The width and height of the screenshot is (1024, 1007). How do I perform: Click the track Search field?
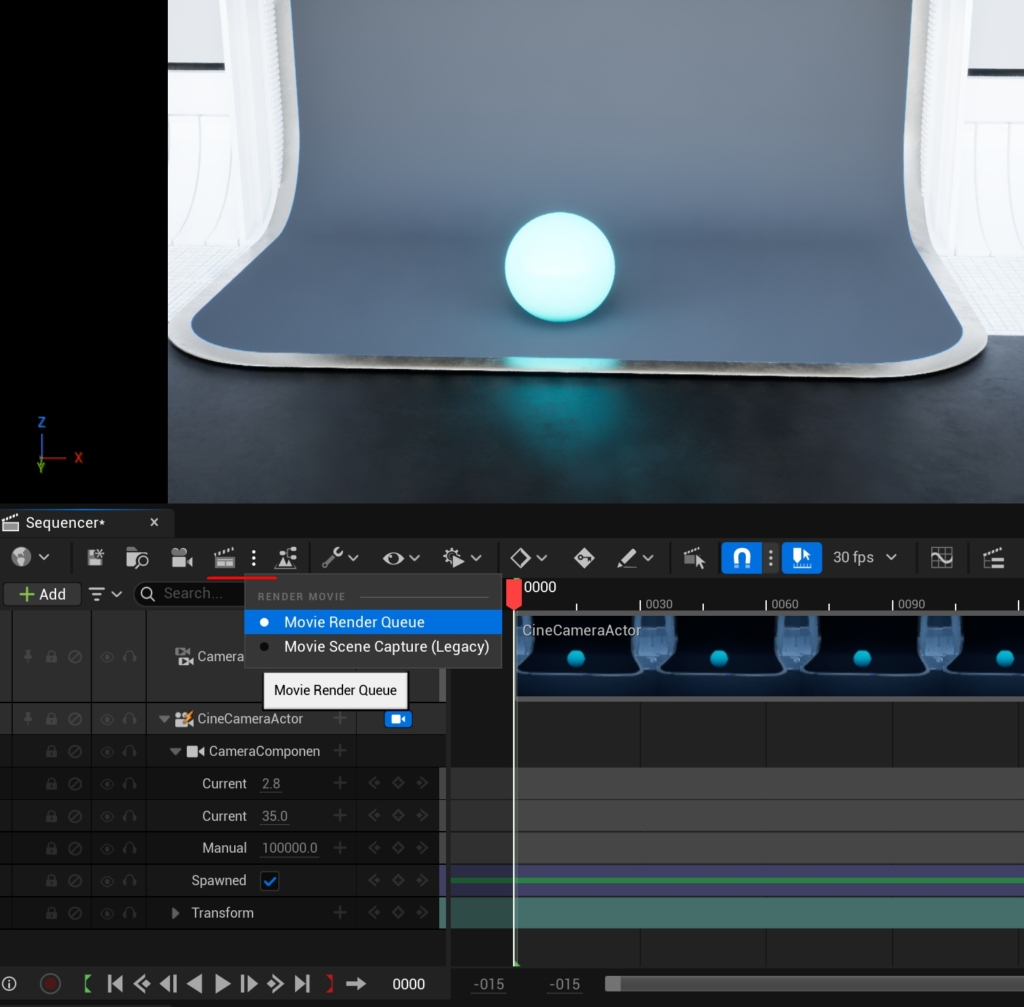(x=192, y=594)
